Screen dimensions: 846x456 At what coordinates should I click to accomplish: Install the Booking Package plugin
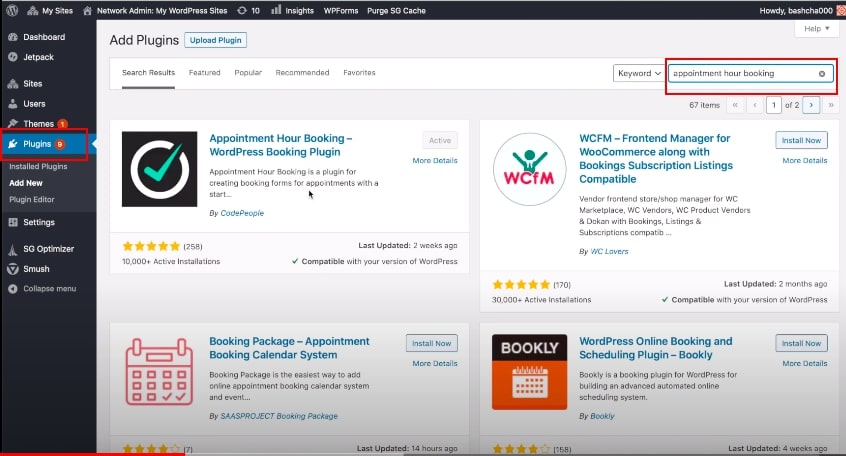(x=432, y=343)
